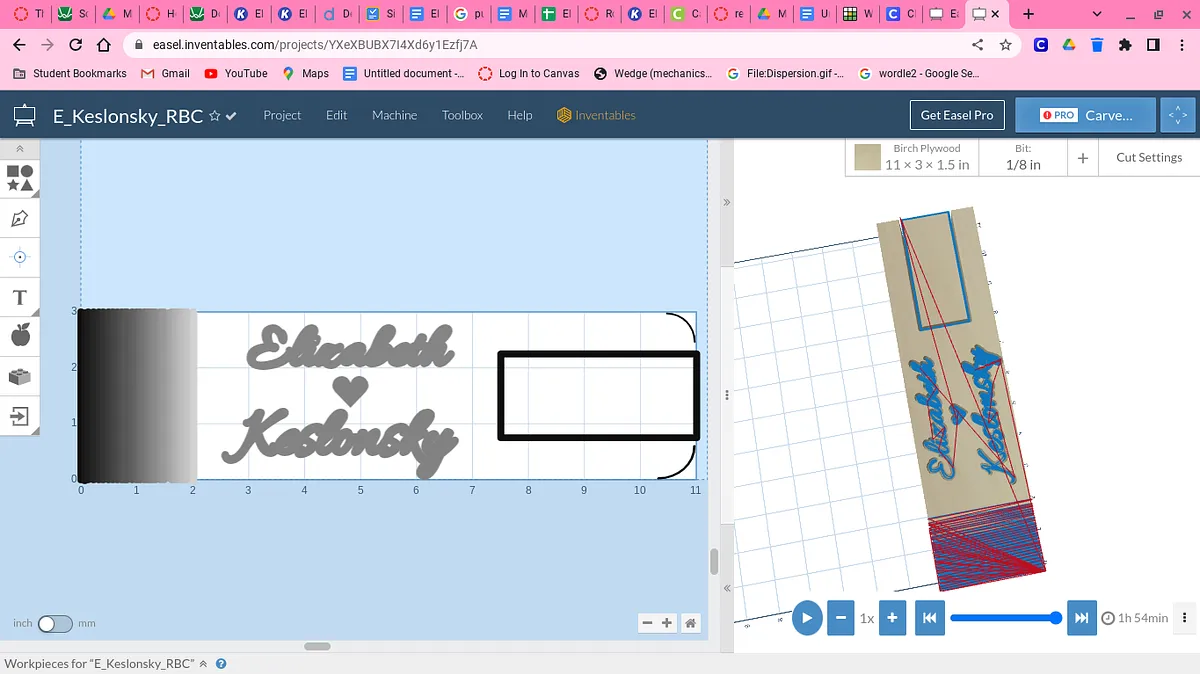Jump to simulation start
The width and height of the screenshot is (1200, 674).
pyautogui.click(x=929, y=618)
